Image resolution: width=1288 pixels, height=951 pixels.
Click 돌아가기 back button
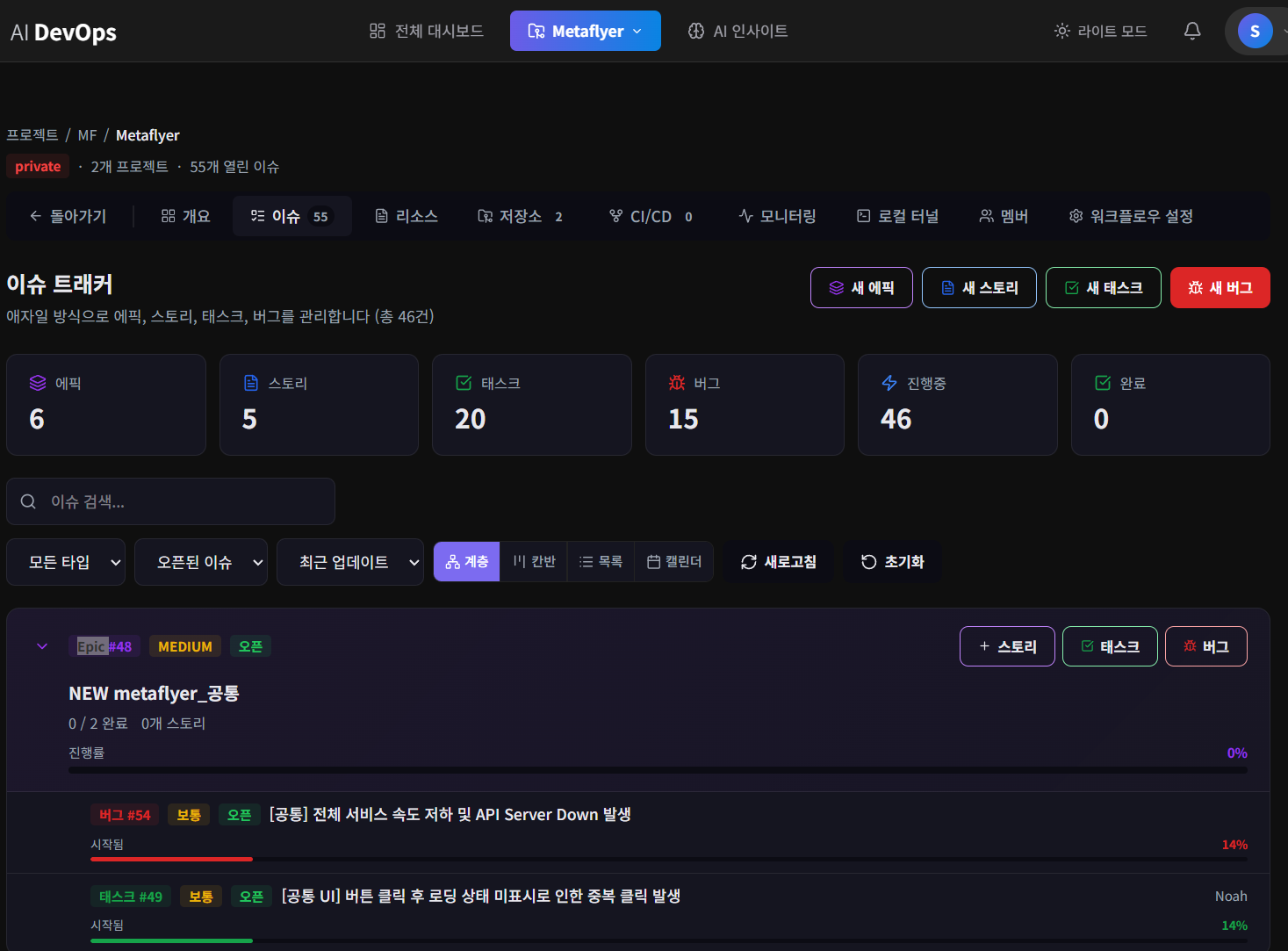point(68,216)
